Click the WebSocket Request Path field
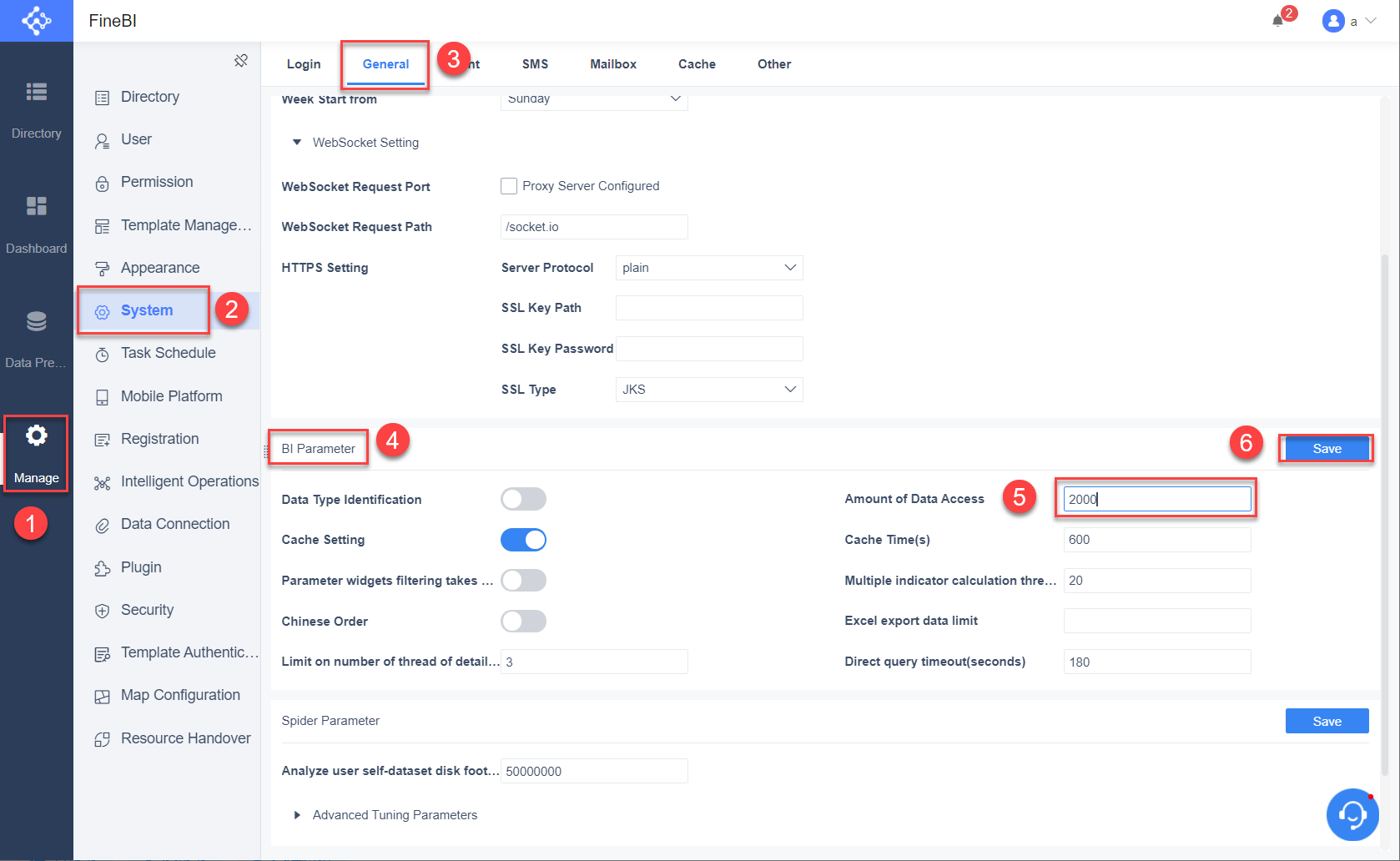The width and height of the screenshot is (1400, 861). pos(594,227)
